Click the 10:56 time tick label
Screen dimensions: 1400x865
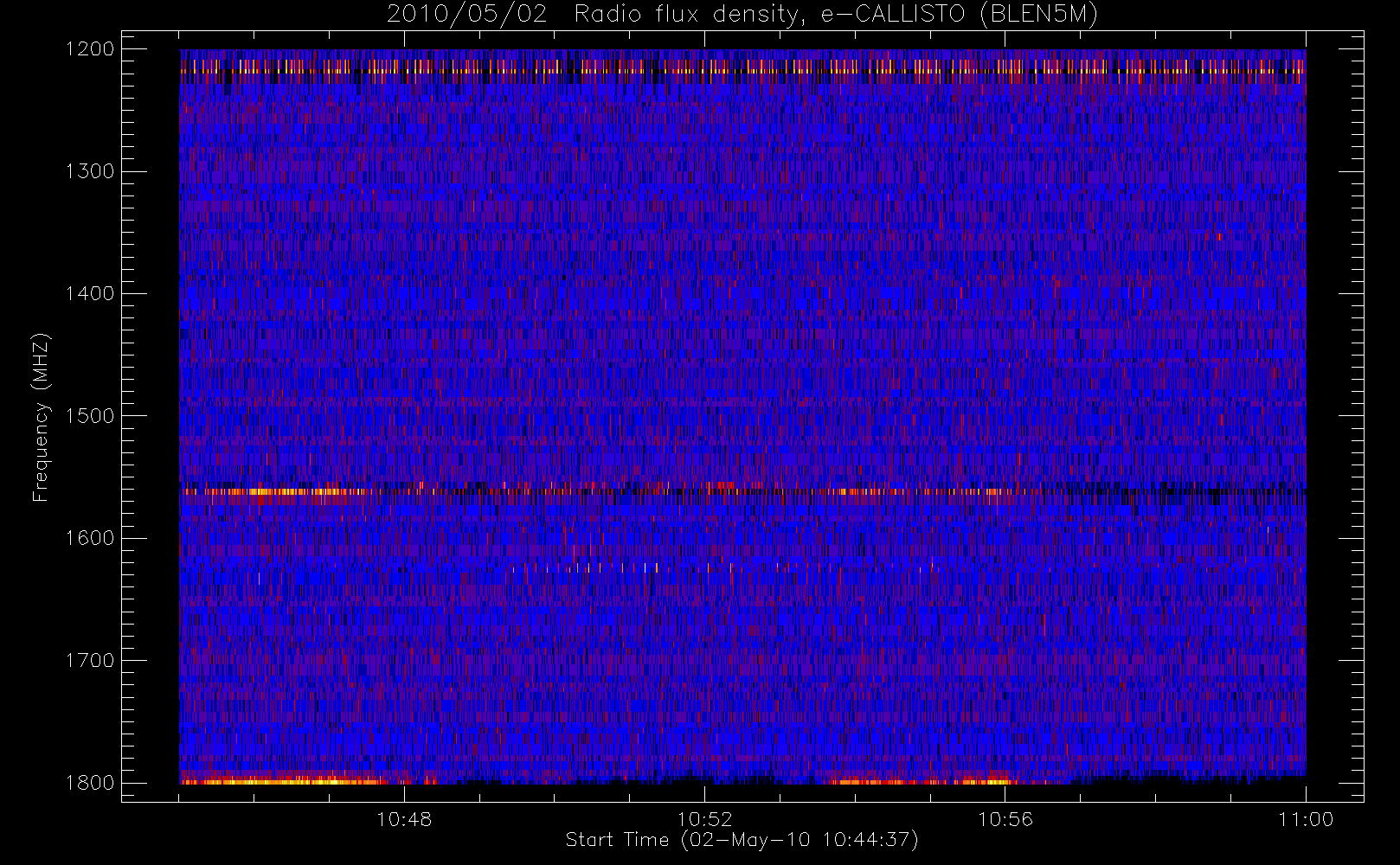(1005, 819)
